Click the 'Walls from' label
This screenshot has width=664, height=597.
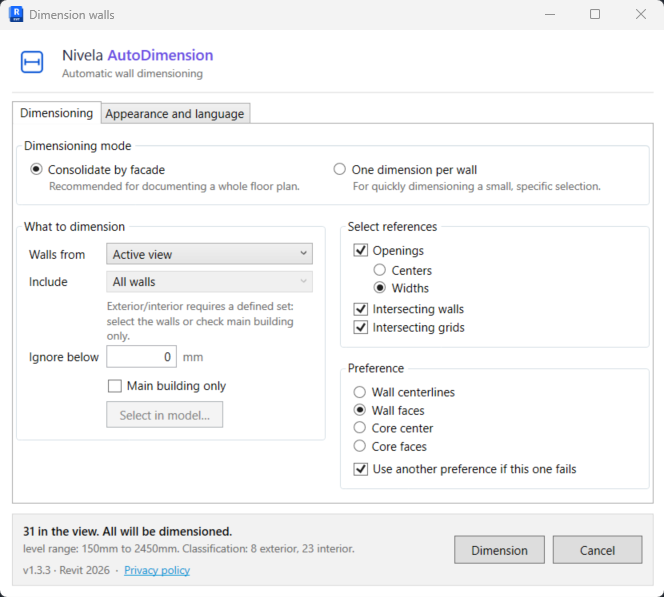pyautogui.click(x=57, y=254)
